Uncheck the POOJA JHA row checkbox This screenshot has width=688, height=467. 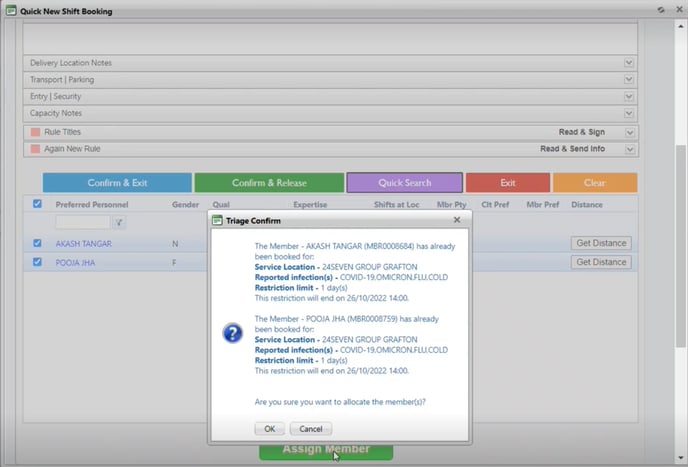tap(37, 262)
